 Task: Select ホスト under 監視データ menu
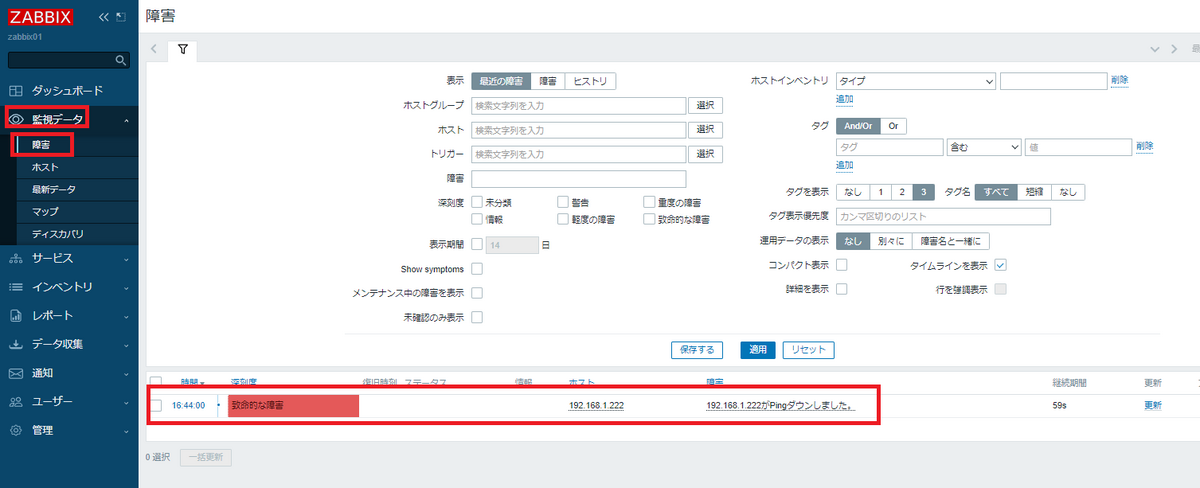point(45,167)
